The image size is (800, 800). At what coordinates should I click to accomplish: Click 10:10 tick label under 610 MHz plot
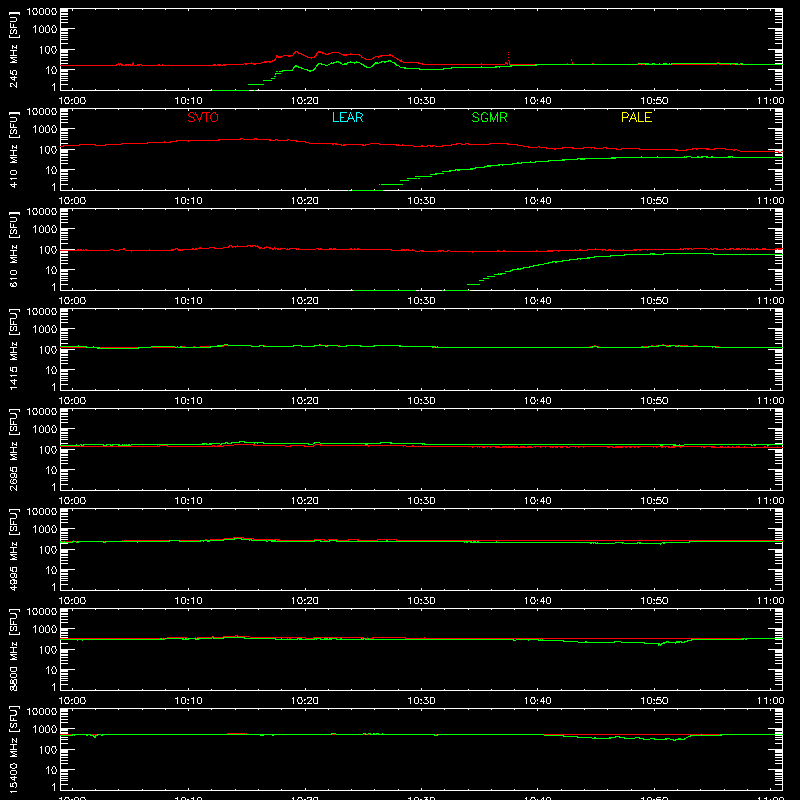189,301
